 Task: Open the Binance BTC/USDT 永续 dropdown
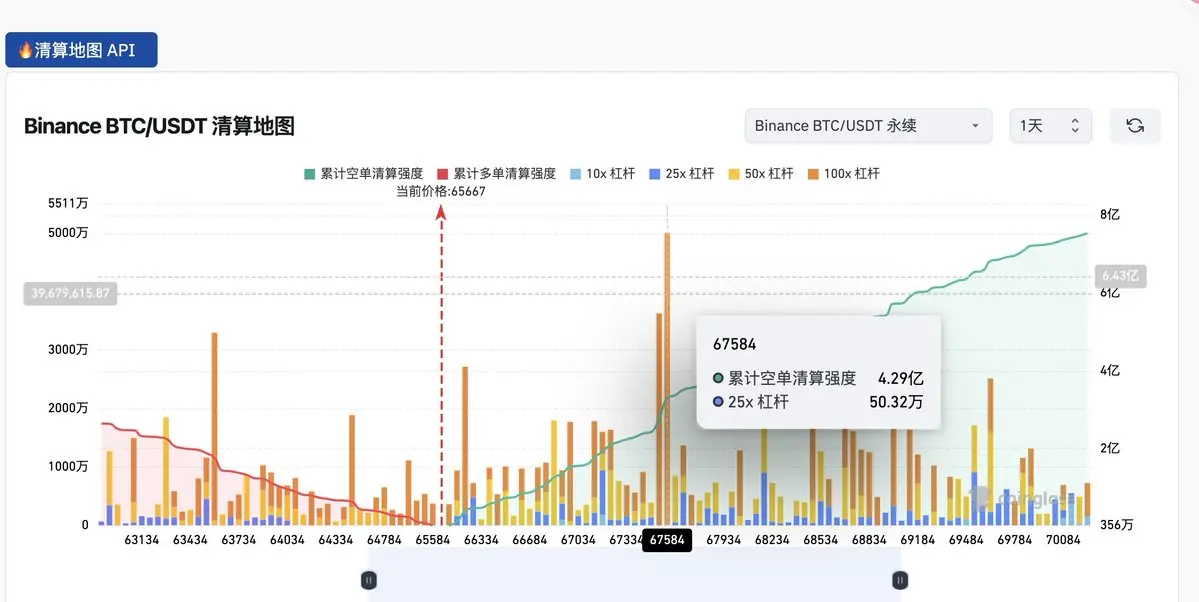click(869, 125)
